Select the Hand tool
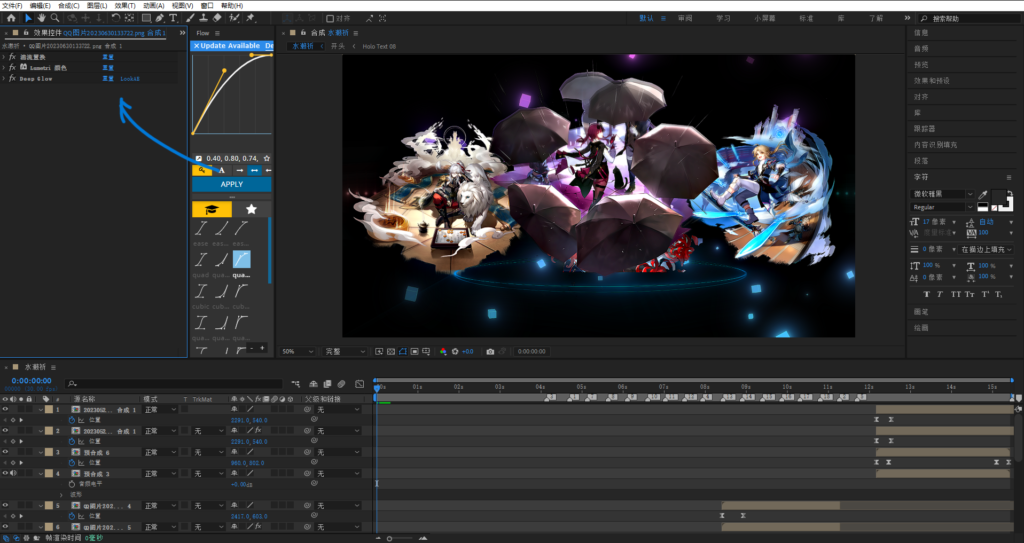Image resolution: width=1024 pixels, height=543 pixels. click(41, 18)
